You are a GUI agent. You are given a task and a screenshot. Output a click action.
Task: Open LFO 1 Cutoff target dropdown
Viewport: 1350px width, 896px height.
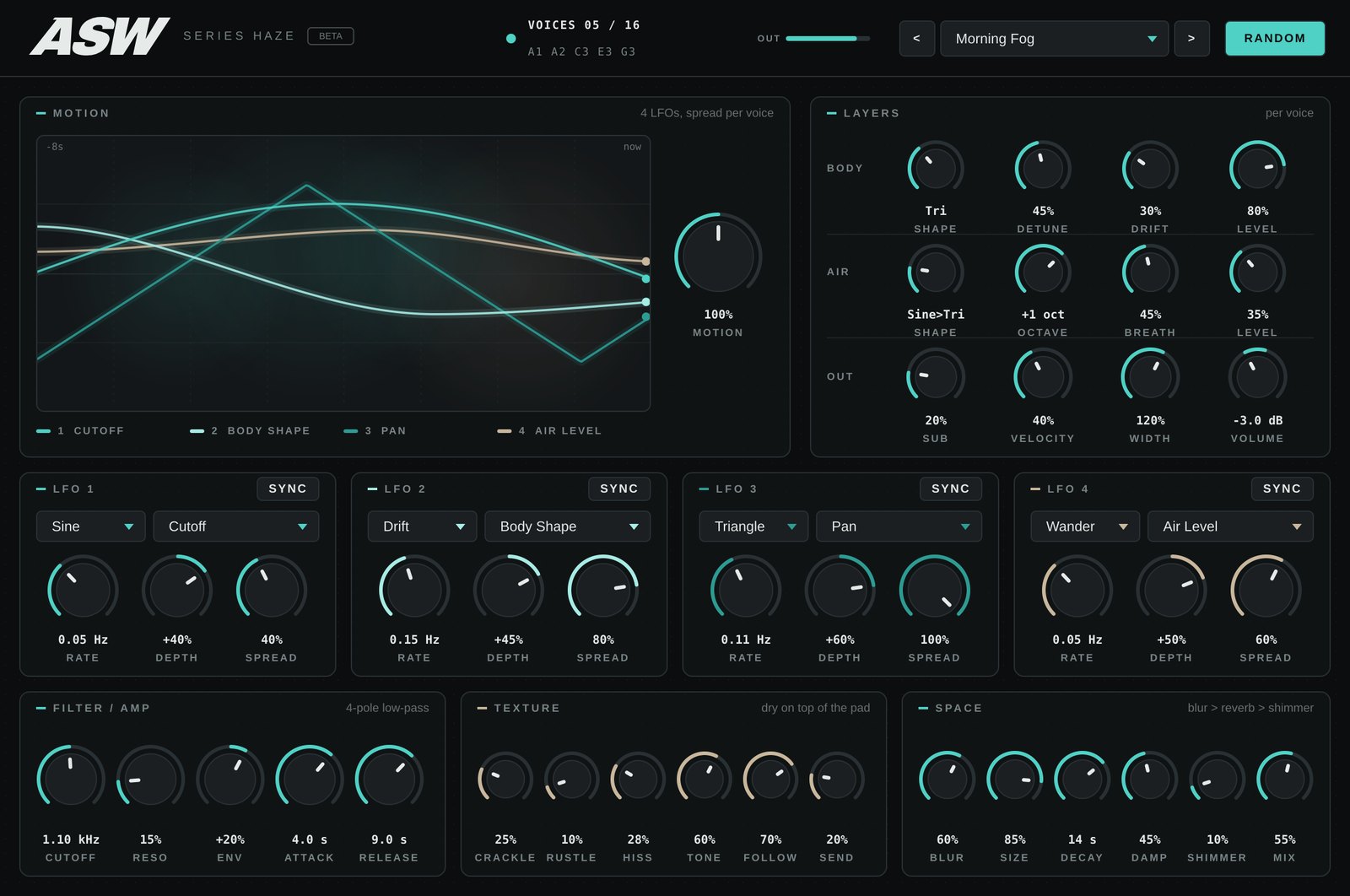point(236,526)
